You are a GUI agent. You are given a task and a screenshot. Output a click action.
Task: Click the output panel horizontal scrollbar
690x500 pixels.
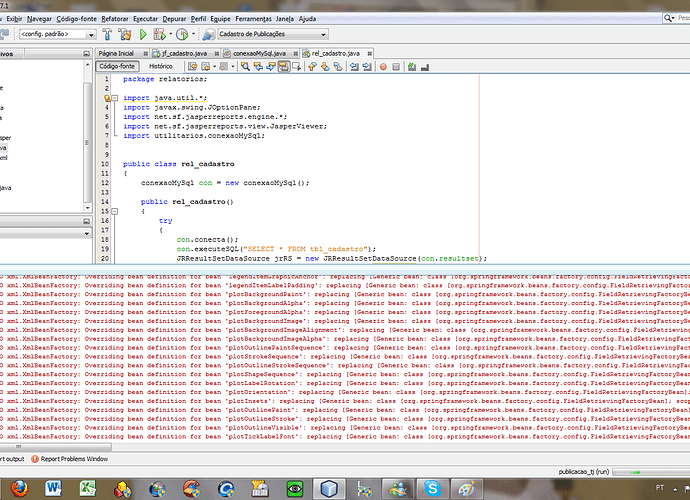coord(56,447)
